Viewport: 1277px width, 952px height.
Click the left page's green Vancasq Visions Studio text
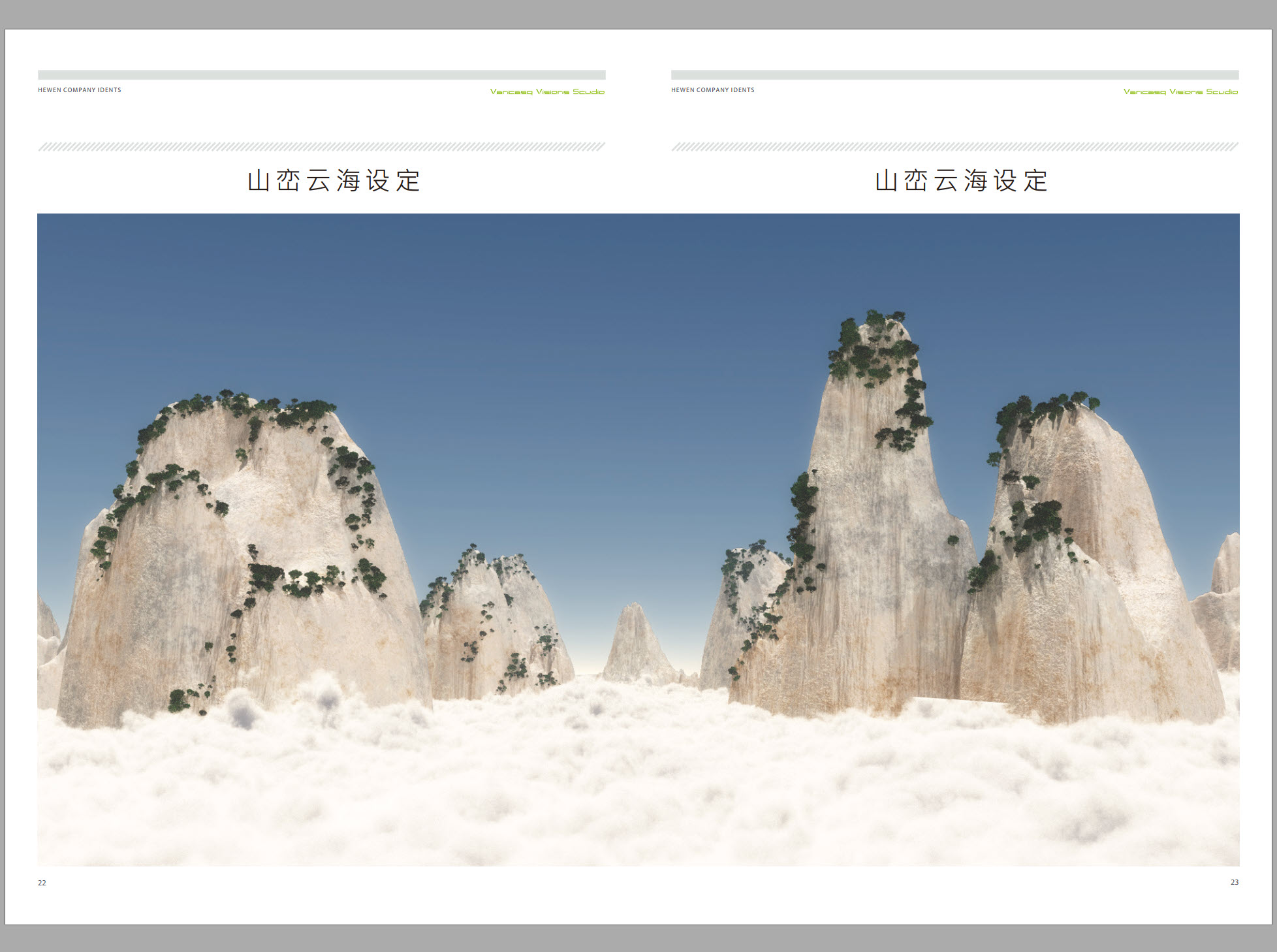(x=547, y=92)
